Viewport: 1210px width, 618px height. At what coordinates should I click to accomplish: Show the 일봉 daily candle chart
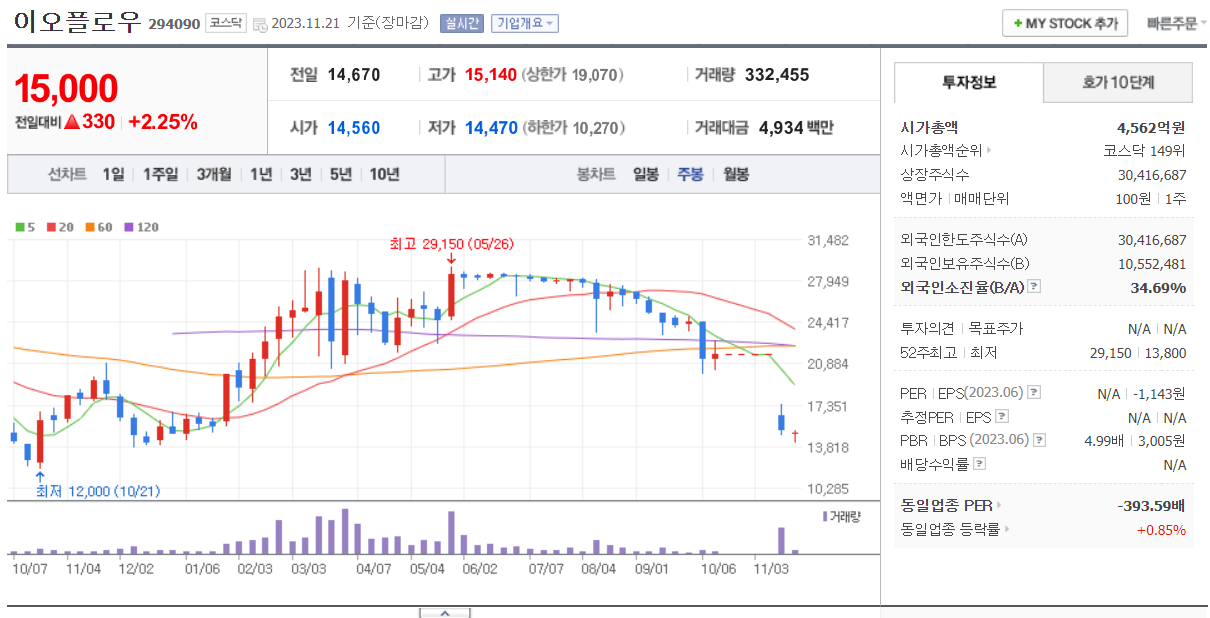[x=646, y=174]
